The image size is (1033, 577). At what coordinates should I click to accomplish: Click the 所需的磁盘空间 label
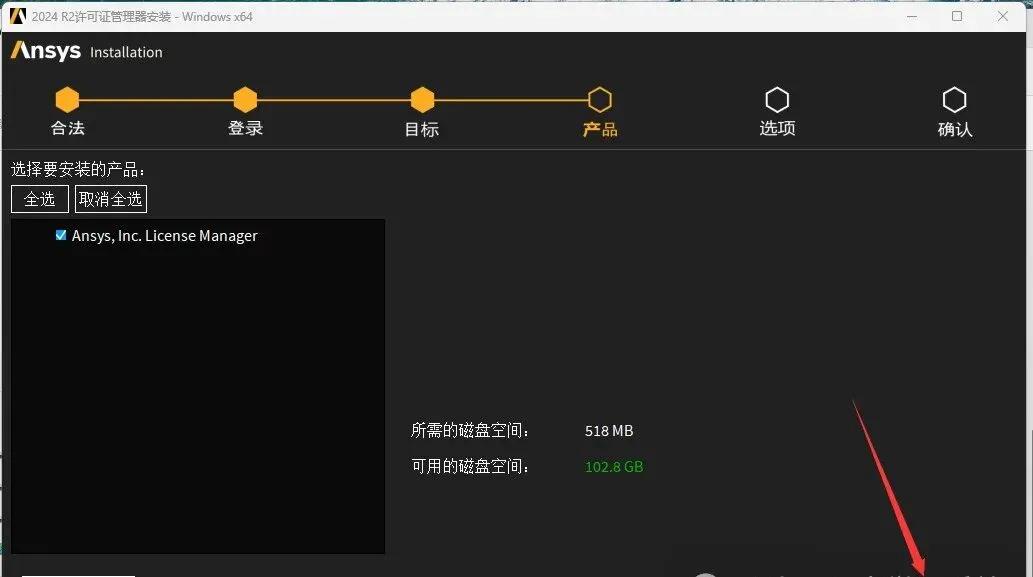pos(470,431)
